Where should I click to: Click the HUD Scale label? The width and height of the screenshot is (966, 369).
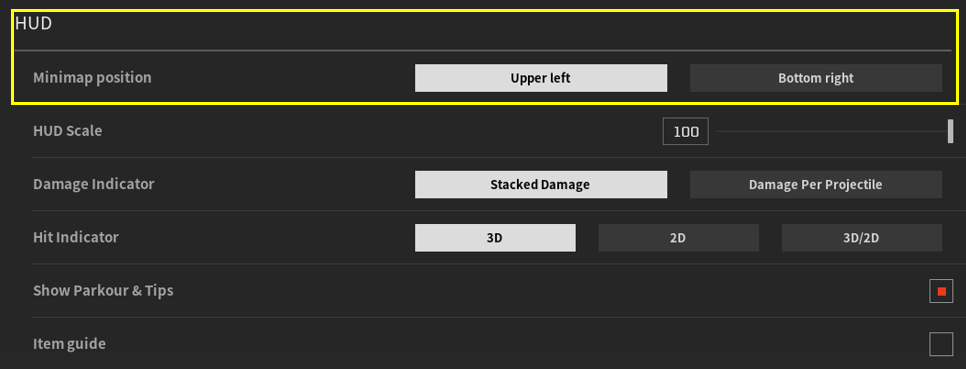tap(68, 131)
